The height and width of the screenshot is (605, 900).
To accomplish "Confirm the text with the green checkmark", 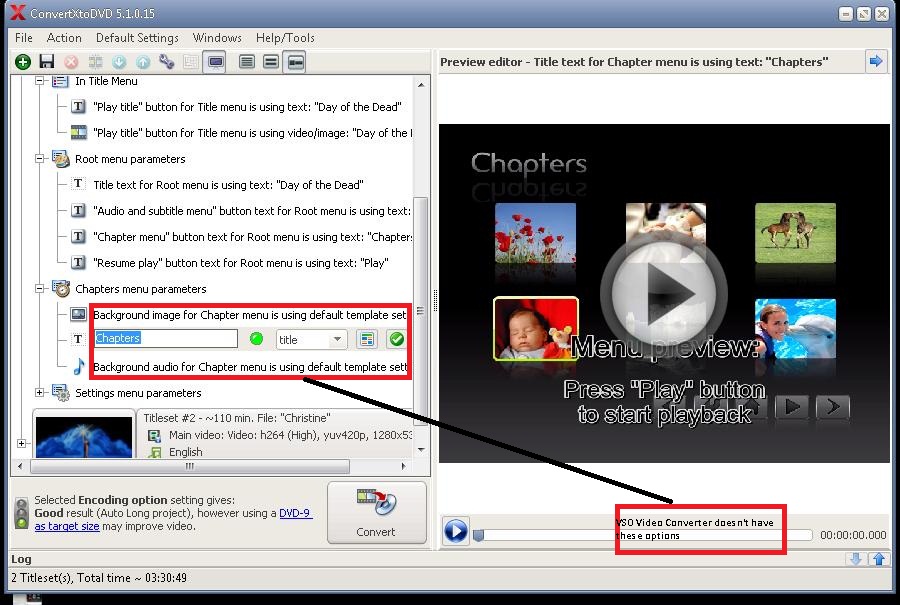I will (397, 339).
